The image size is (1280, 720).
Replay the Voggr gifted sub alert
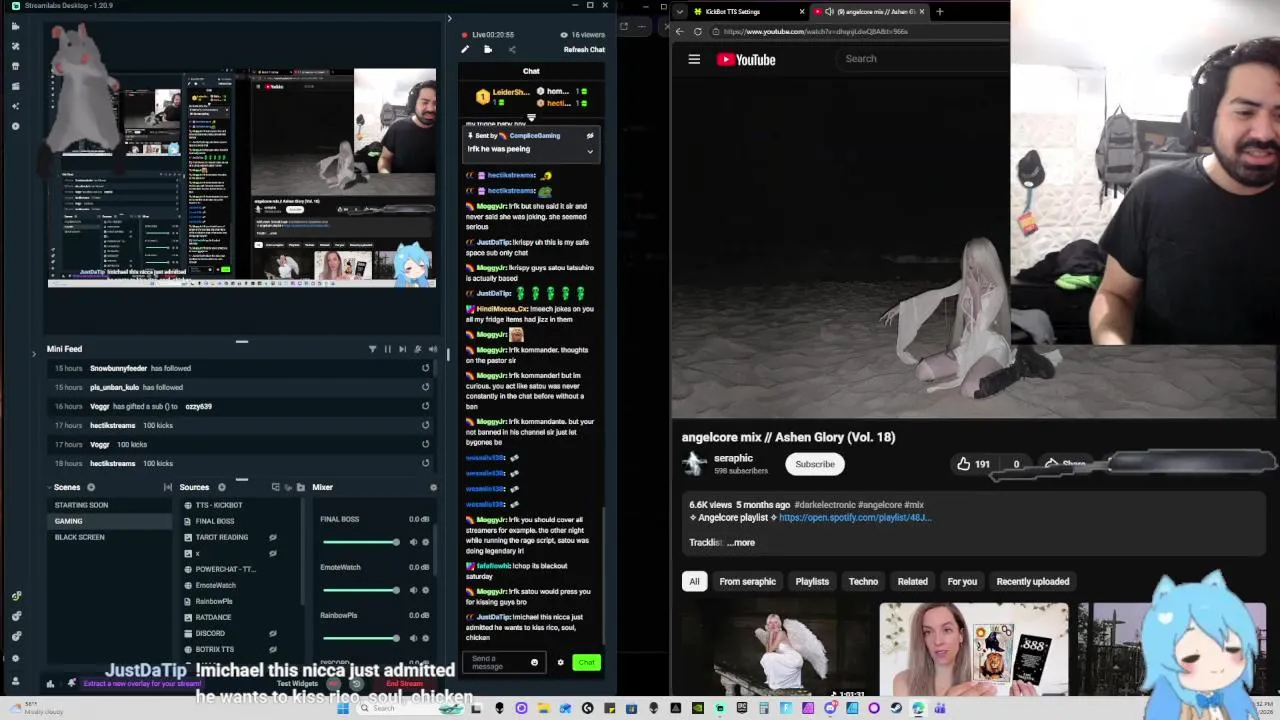coord(425,406)
